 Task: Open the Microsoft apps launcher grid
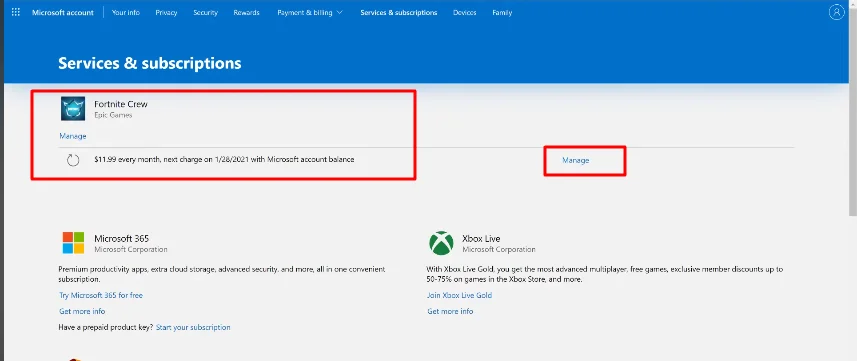pos(16,12)
